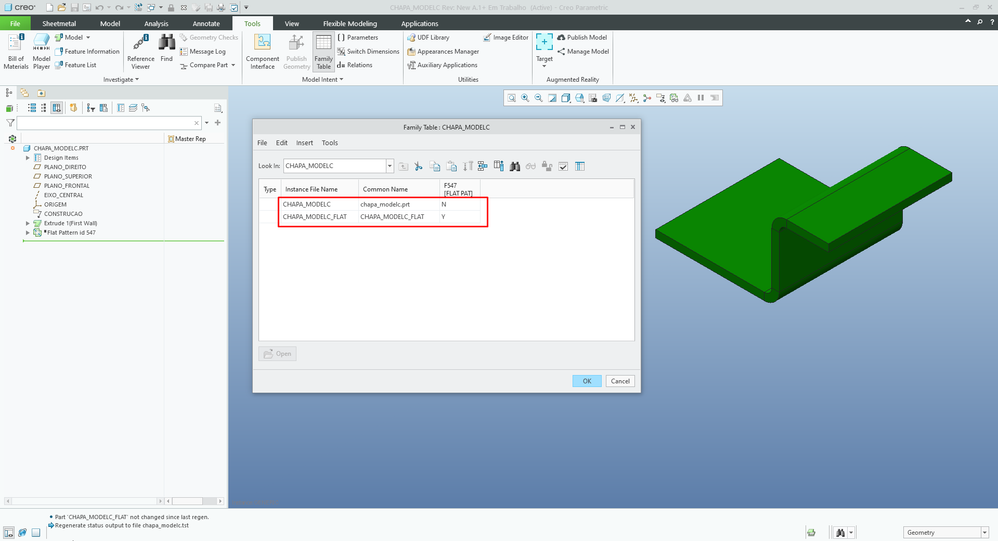Toggle datum display filters icon

[633, 98]
